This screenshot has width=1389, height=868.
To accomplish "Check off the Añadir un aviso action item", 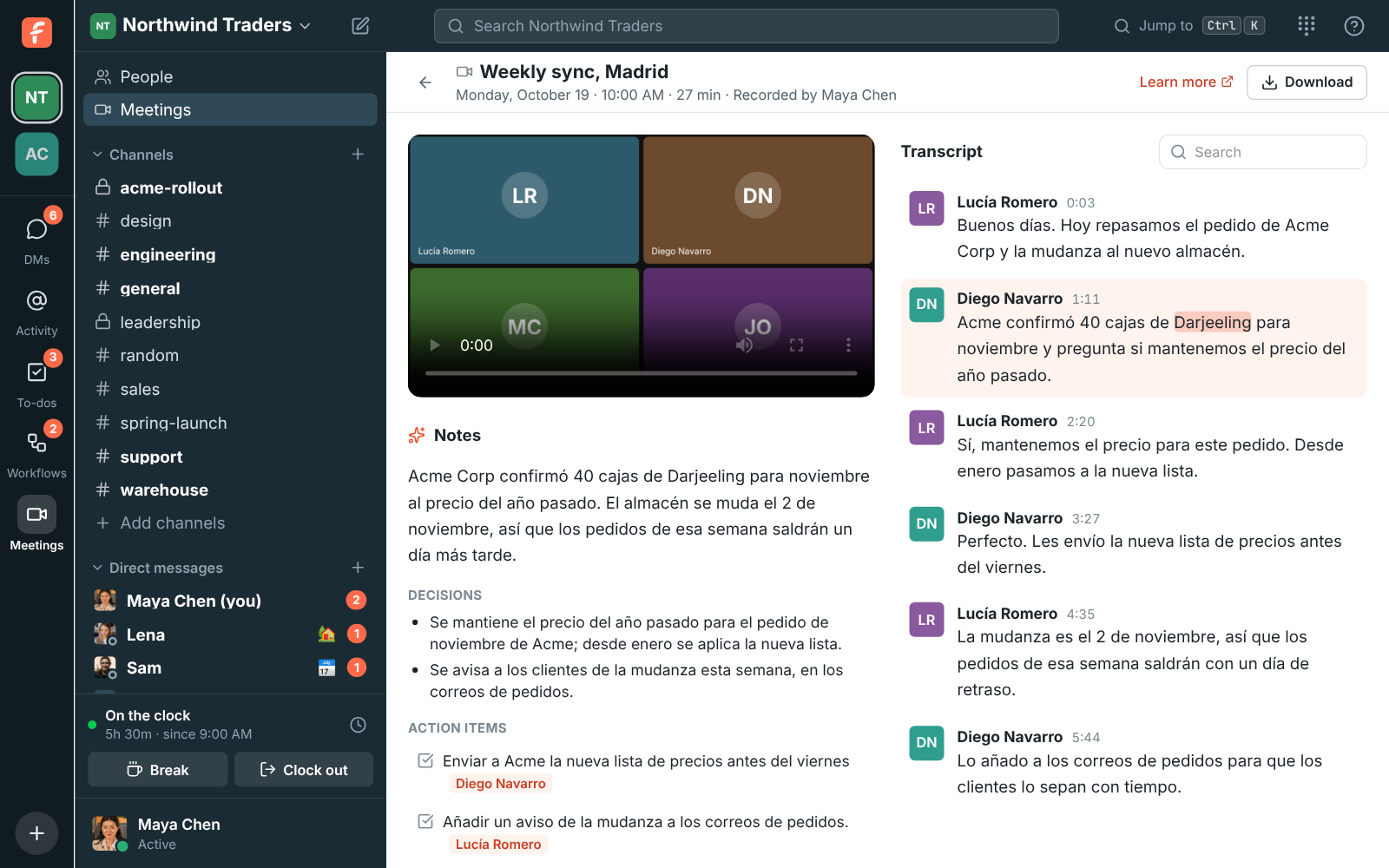I will [425, 822].
